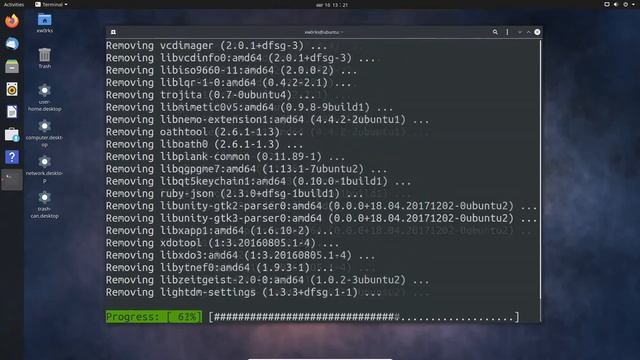Minimize the terminal window

tap(520, 32)
